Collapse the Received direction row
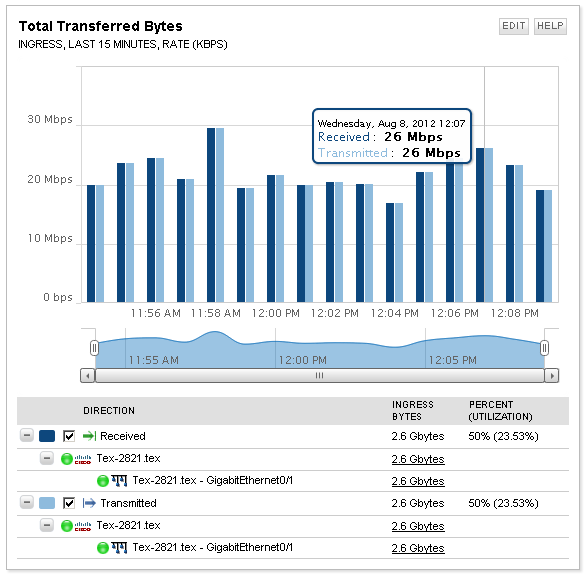Screen dimensions: 588x584 pyautogui.click(x=27, y=436)
